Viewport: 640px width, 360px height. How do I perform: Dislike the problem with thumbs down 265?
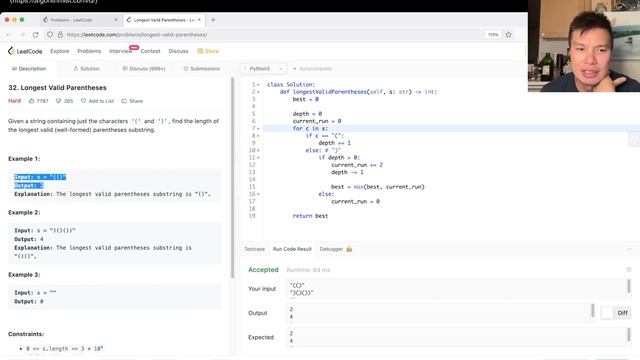click(x=64, y=101)
